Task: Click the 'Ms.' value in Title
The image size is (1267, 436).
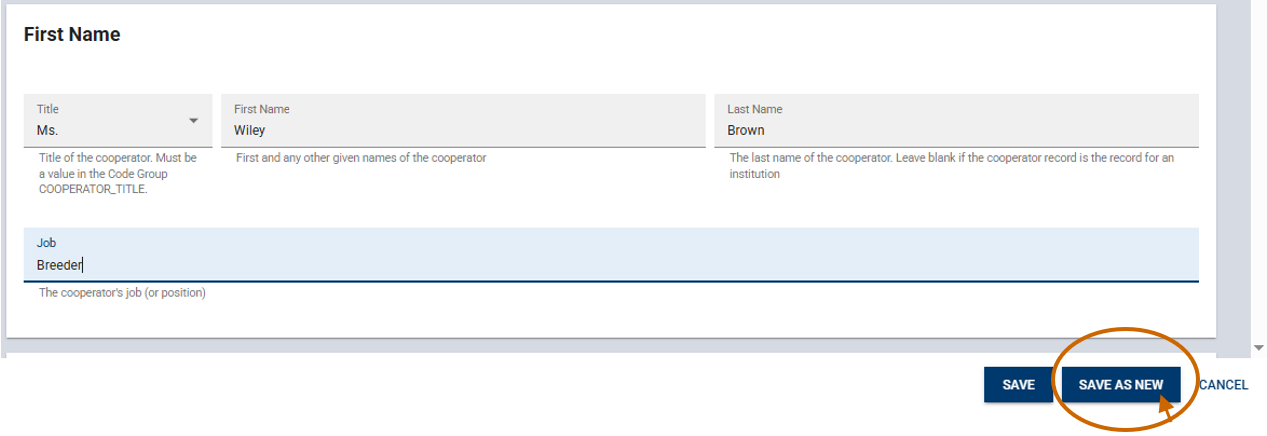Action: [x=48, y=130]
